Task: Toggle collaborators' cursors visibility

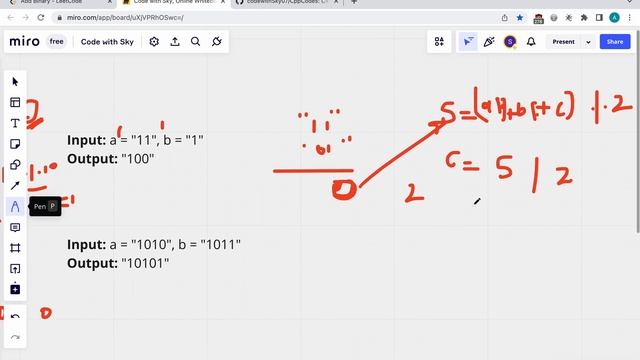Action: tap(468, 42)
